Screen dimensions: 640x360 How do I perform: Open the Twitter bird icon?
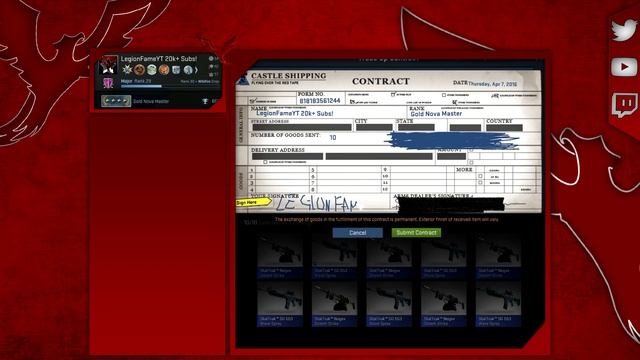(624, 30)
